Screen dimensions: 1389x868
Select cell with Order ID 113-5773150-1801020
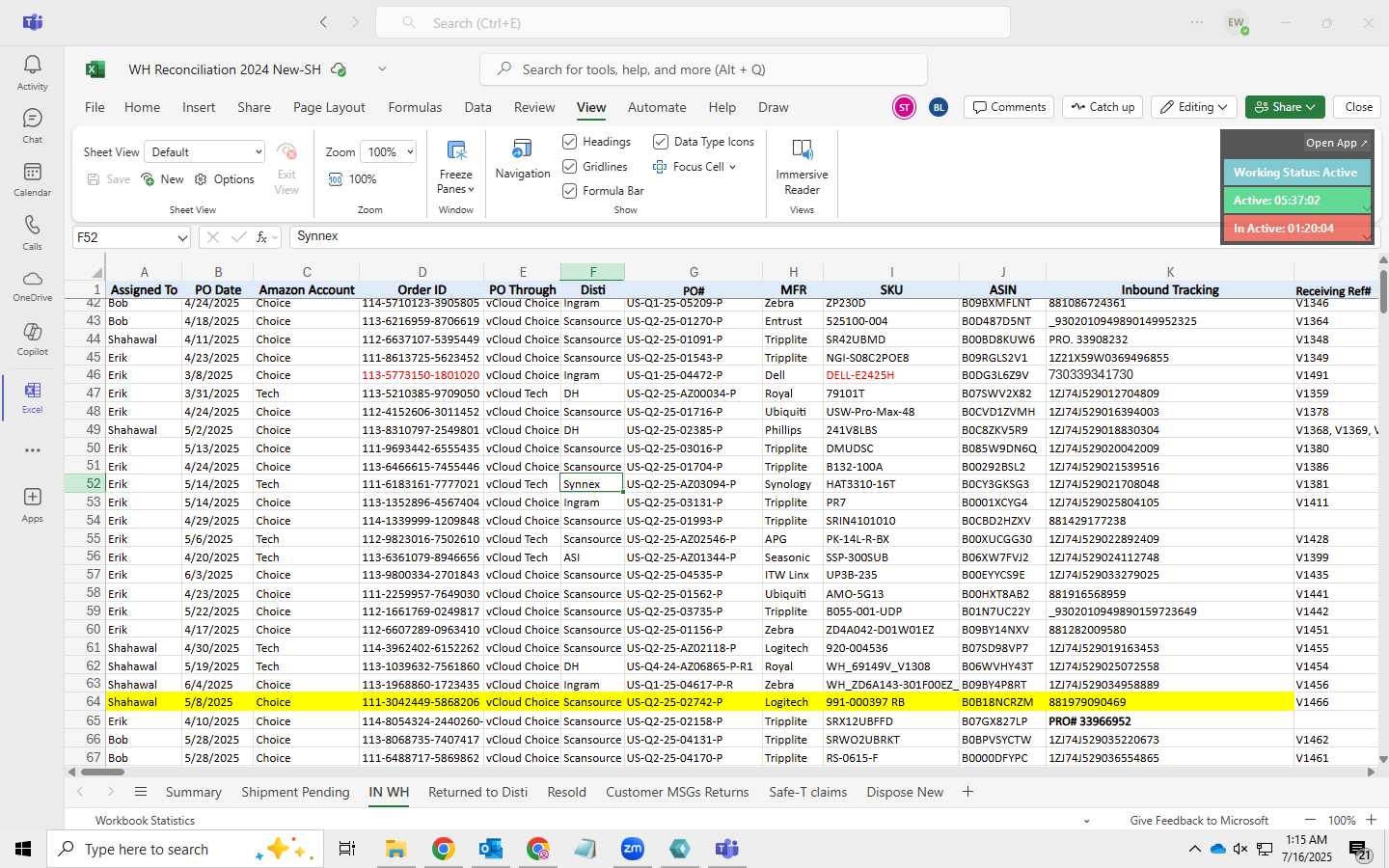[x=422, y=375]
